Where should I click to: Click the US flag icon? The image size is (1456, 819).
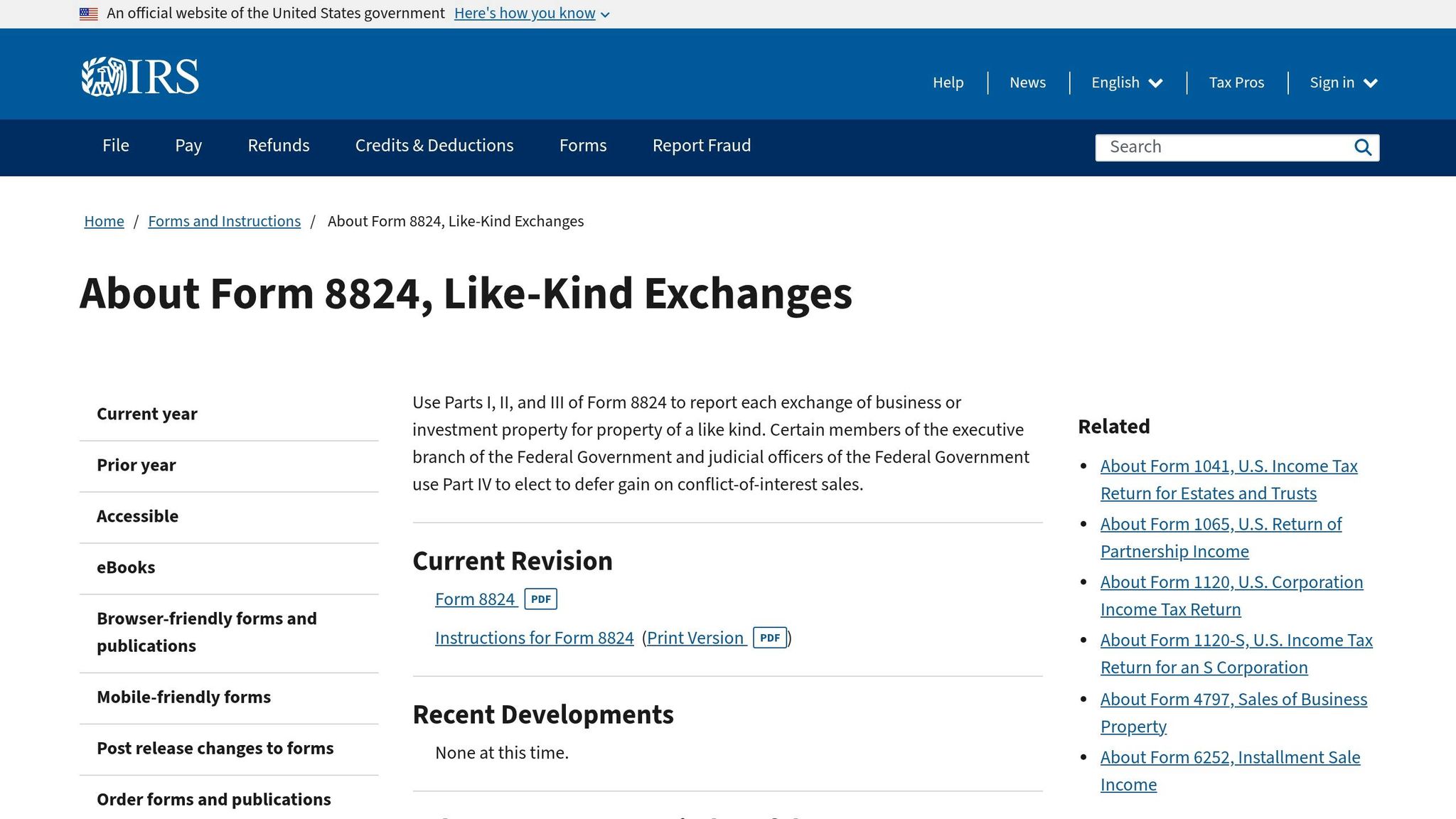tap(89, 14)
